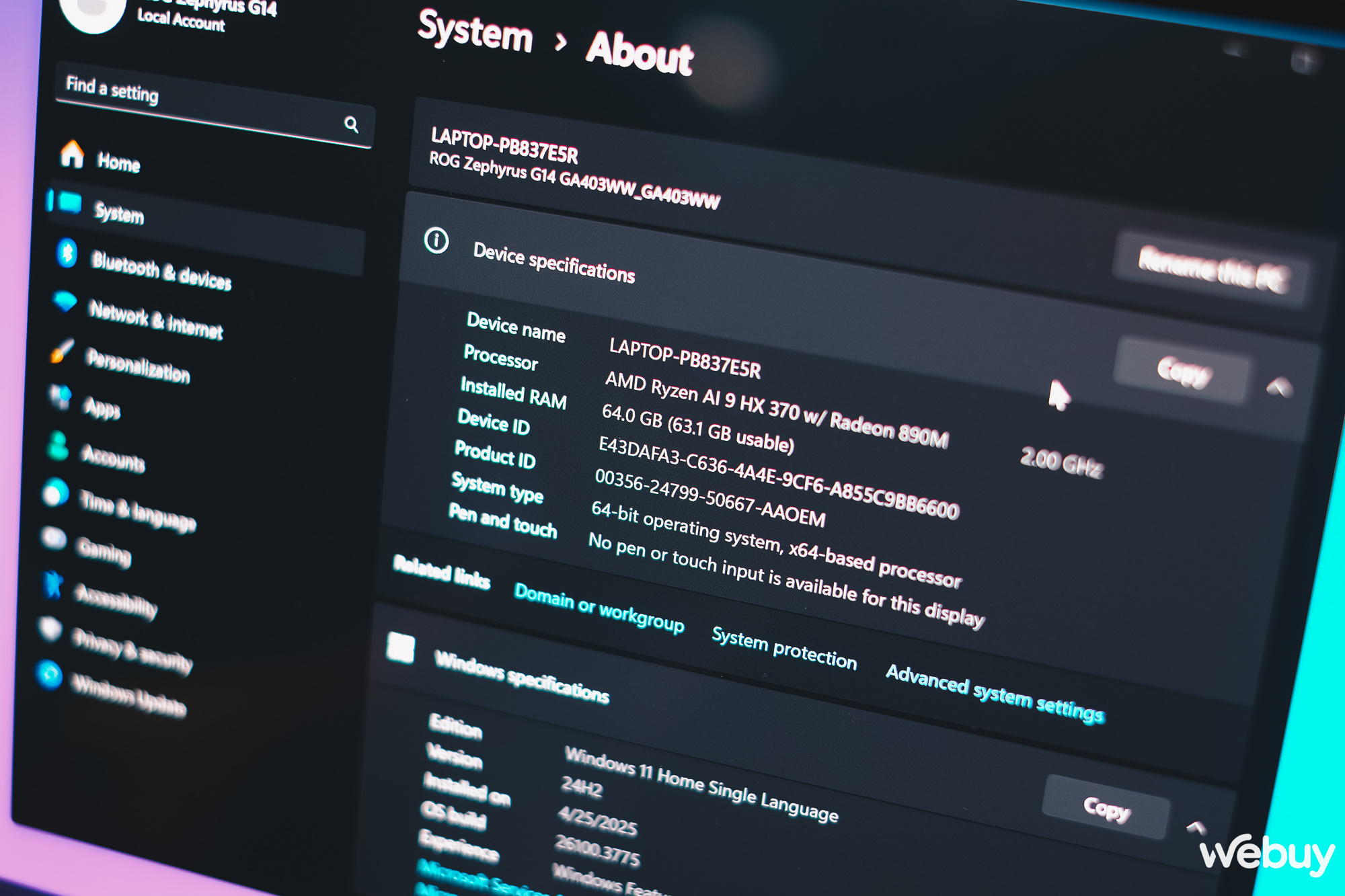The width and height of the screenshot is (1345, 896).
Task: Click the Bluetooth icon in sidebar
Action: coord(67,253)
